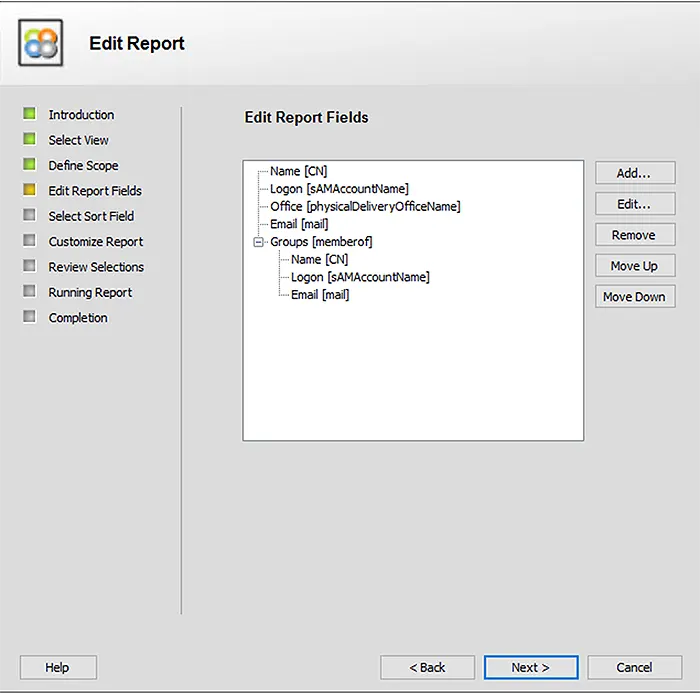The width and height of the screenshot is (700, 695).
Task: Click the Customize Report step label
Action: pyautogui.click(x=96, y=242)
